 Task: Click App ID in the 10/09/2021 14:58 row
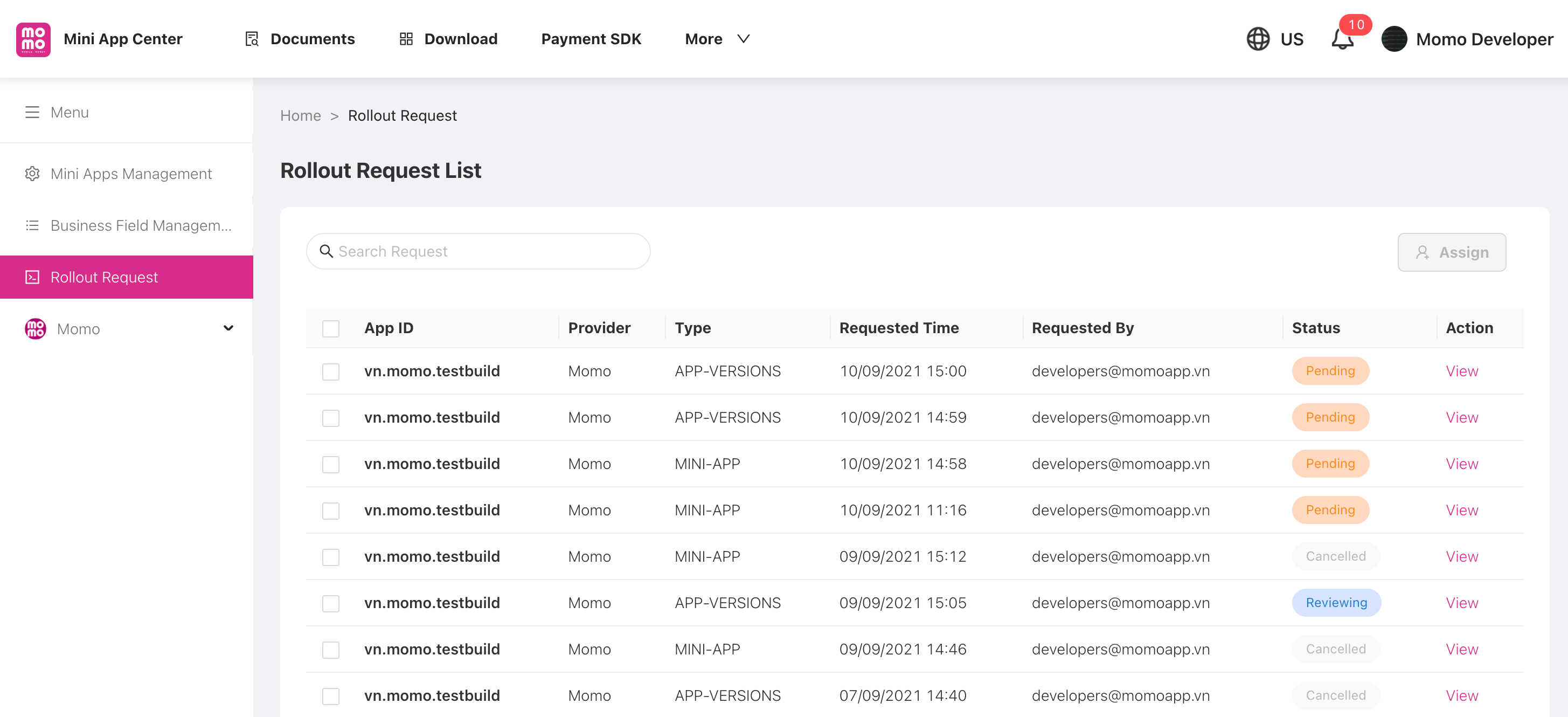(432, 464)
